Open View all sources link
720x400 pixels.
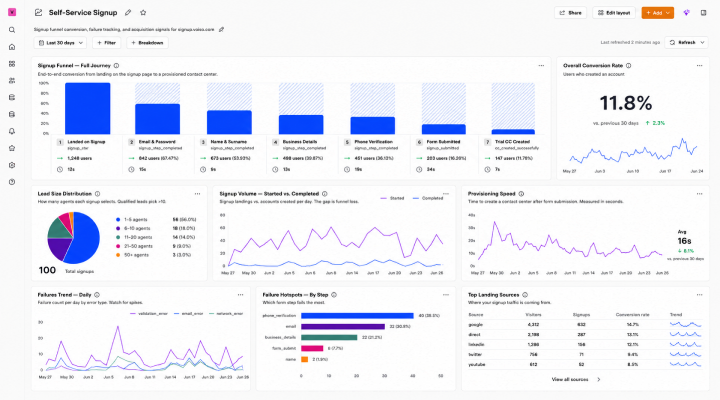pyautogui.click(x=576, y=380)
